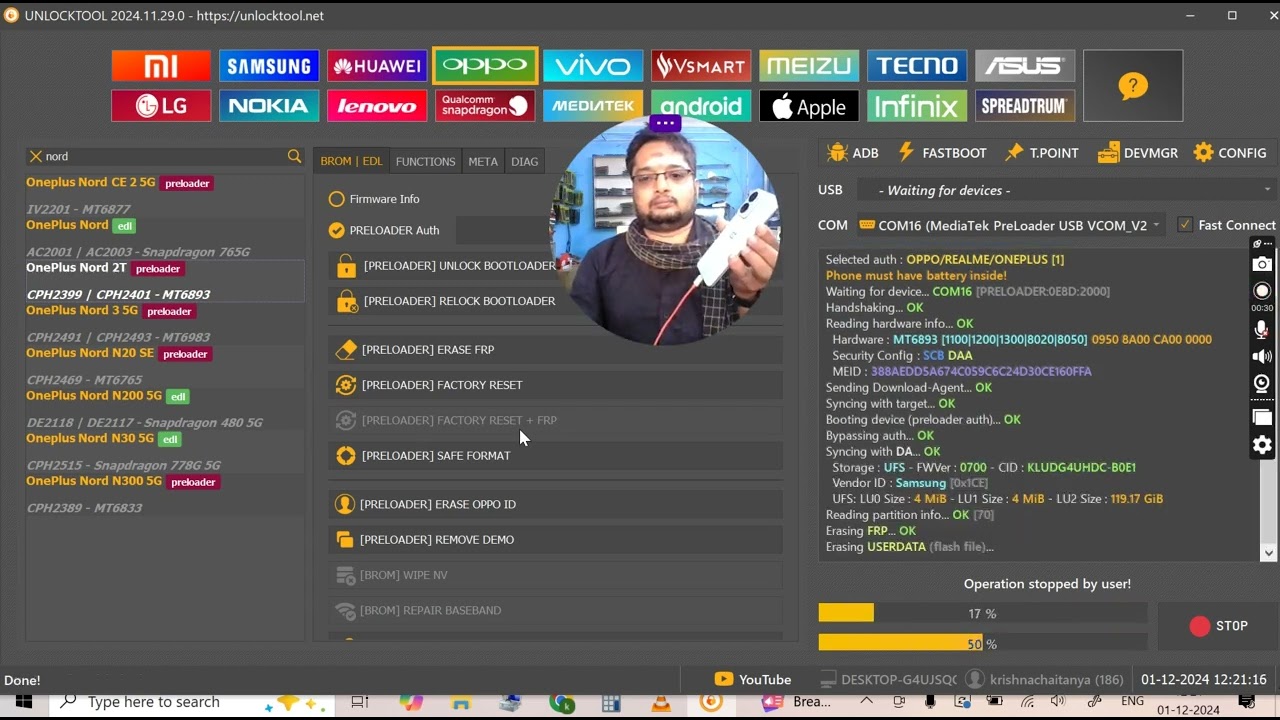Open the Windows Start menu

(x=24, y=702)
